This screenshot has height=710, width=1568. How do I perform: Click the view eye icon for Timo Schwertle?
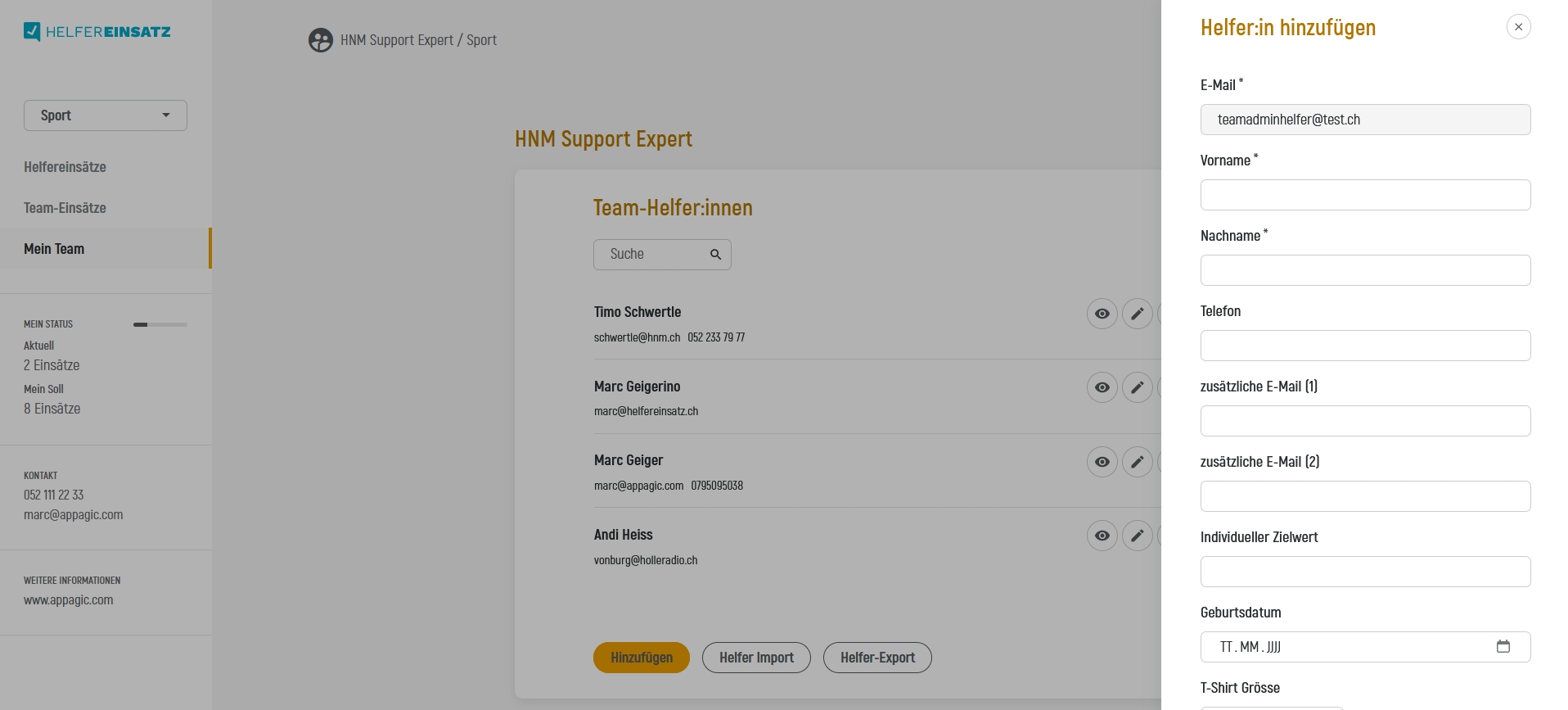(1102, 314)
